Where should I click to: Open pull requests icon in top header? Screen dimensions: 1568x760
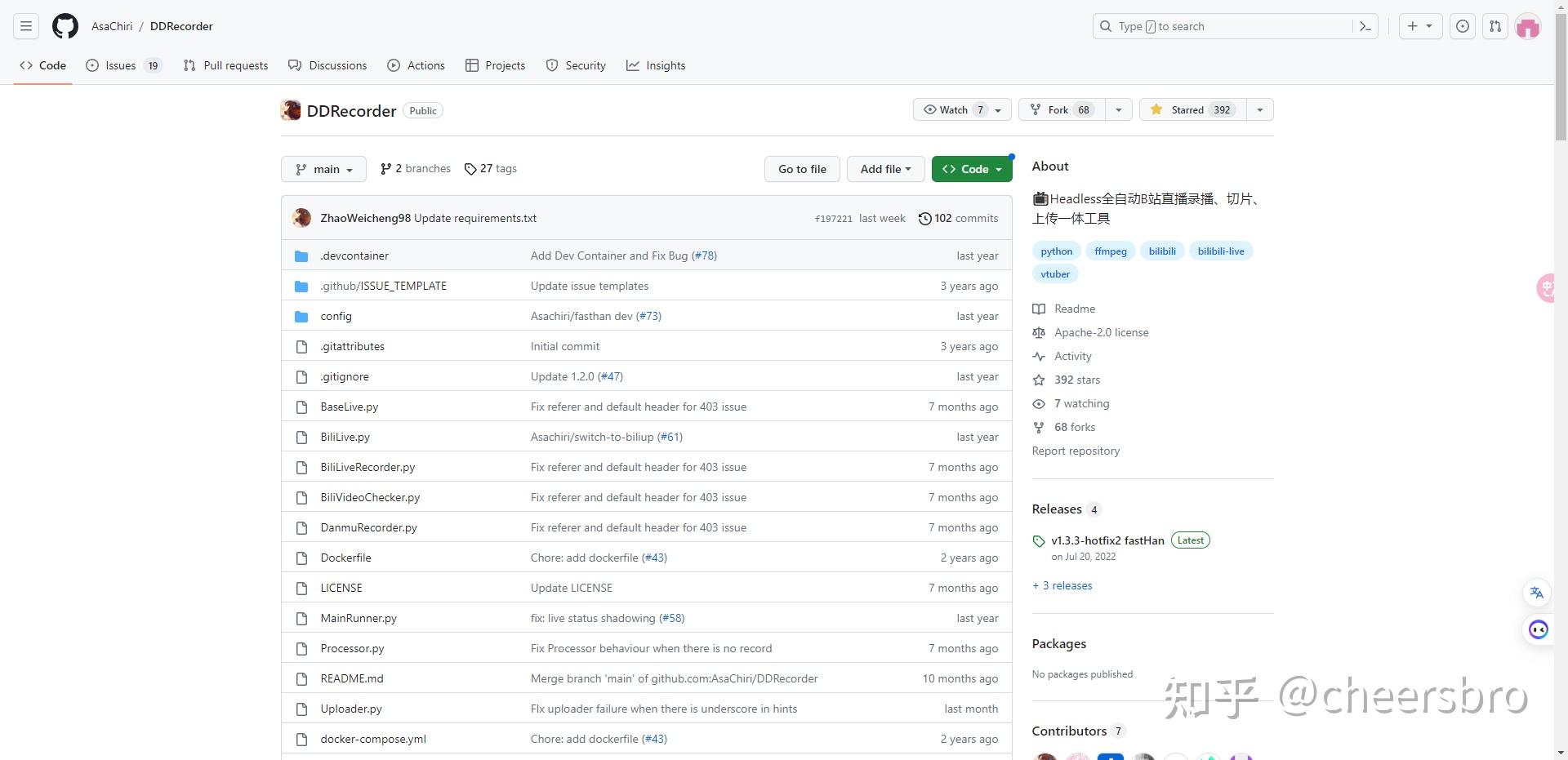click(x=1495, y=26)
